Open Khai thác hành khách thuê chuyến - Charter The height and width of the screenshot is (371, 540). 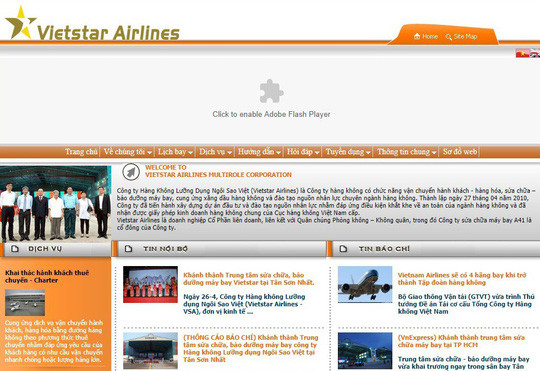[47, 276]
